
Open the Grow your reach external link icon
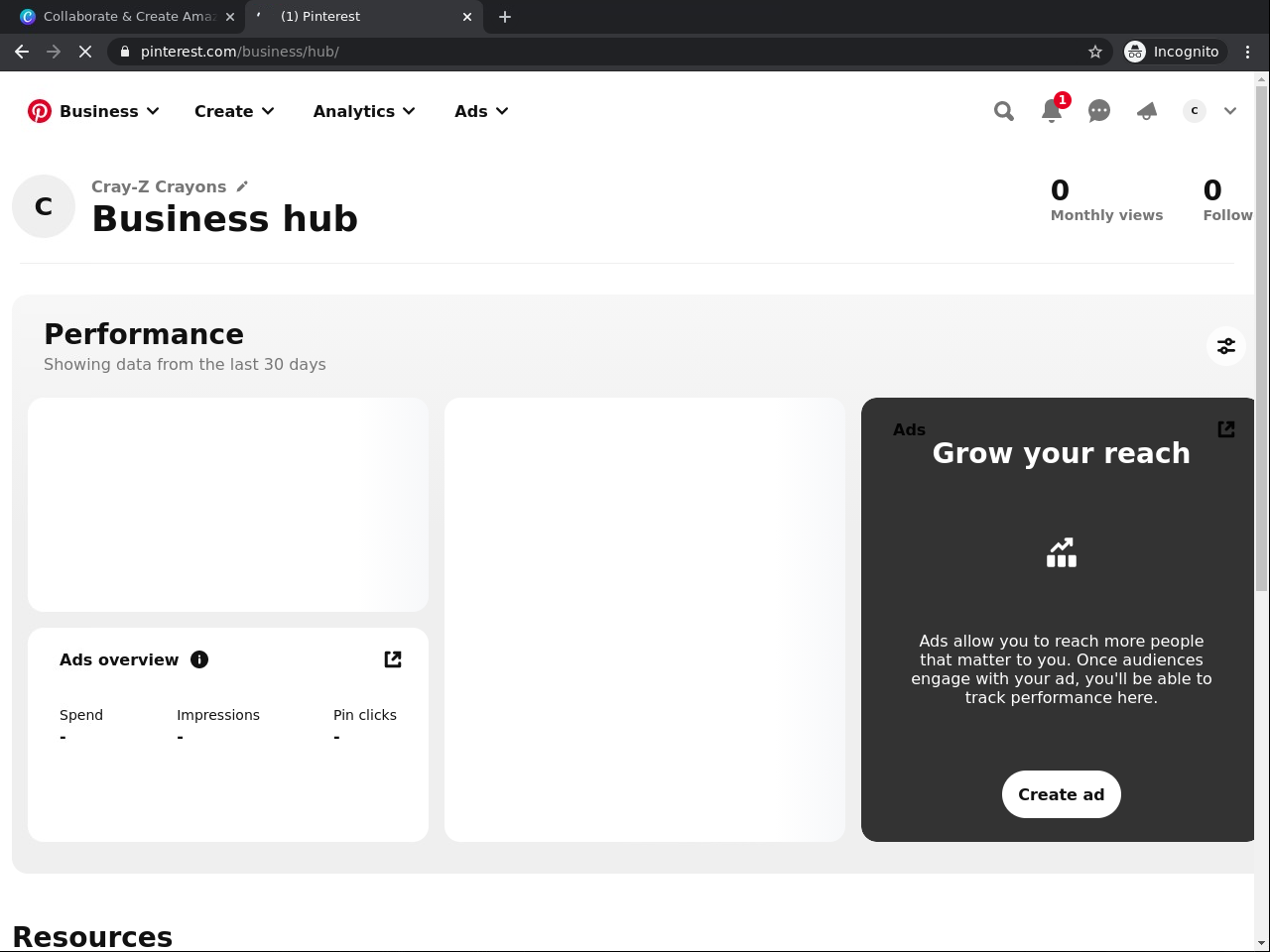point(1226,429)
